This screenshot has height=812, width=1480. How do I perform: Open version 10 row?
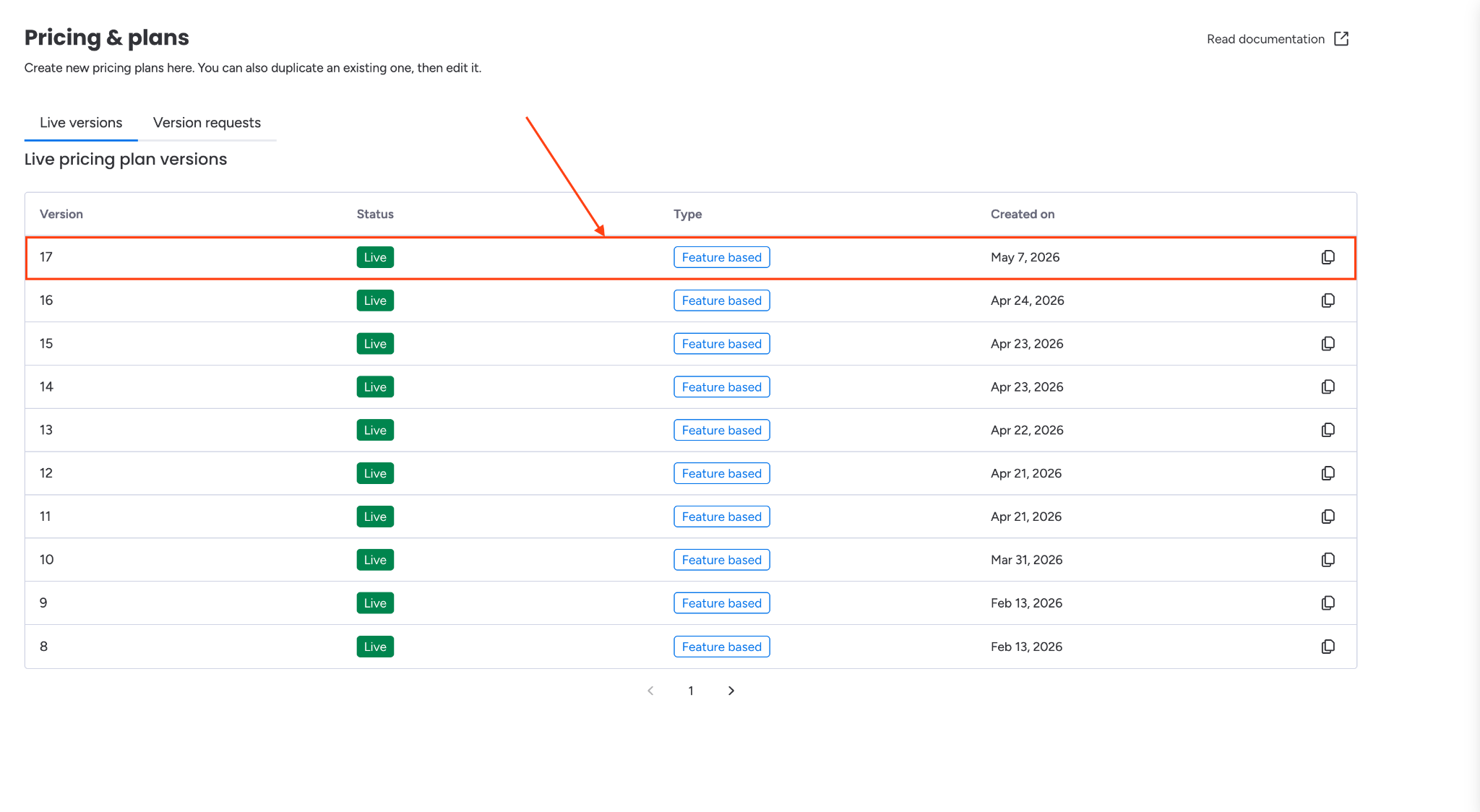click(x=690, y=560)
